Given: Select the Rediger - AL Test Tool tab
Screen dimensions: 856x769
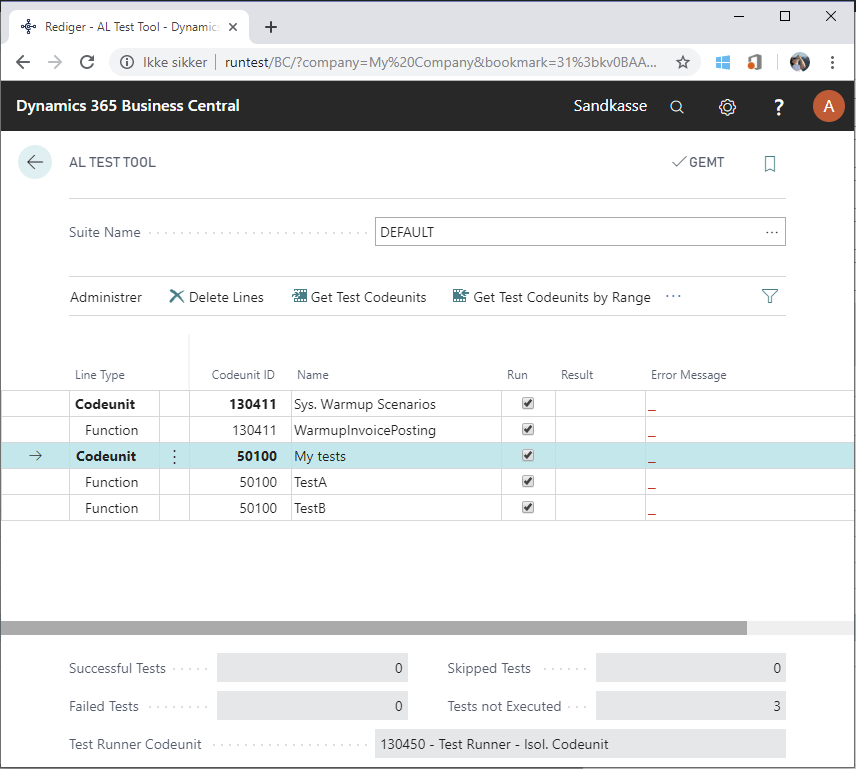Looking at the screenshot, I should 129,27.
